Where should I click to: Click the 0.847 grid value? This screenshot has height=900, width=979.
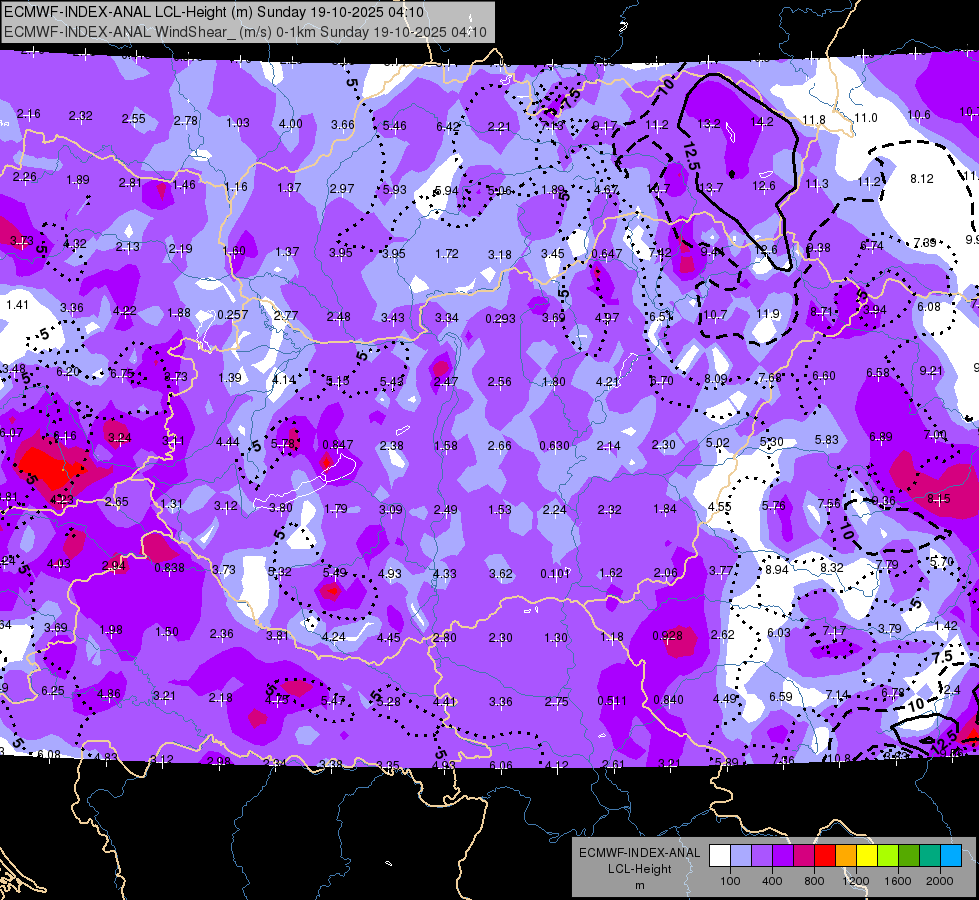point(337,445)
